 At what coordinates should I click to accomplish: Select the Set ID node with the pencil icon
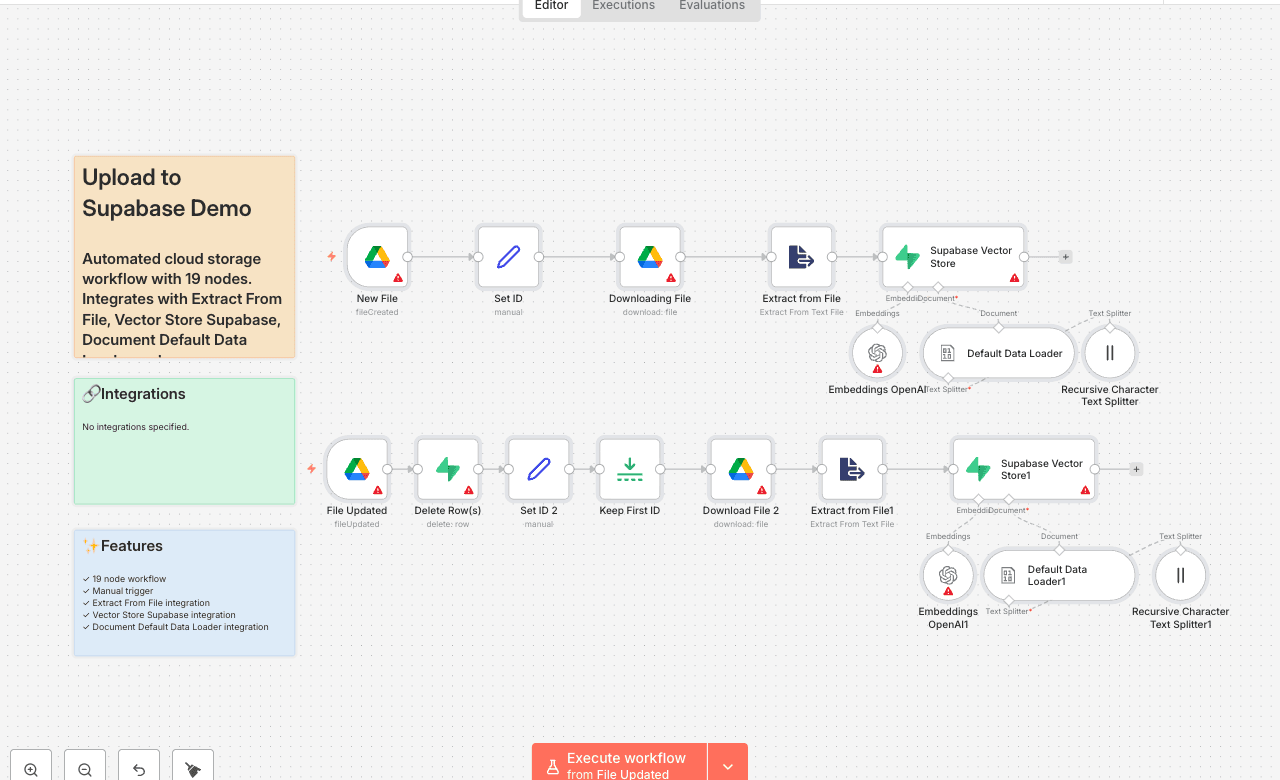coord(508,257)
